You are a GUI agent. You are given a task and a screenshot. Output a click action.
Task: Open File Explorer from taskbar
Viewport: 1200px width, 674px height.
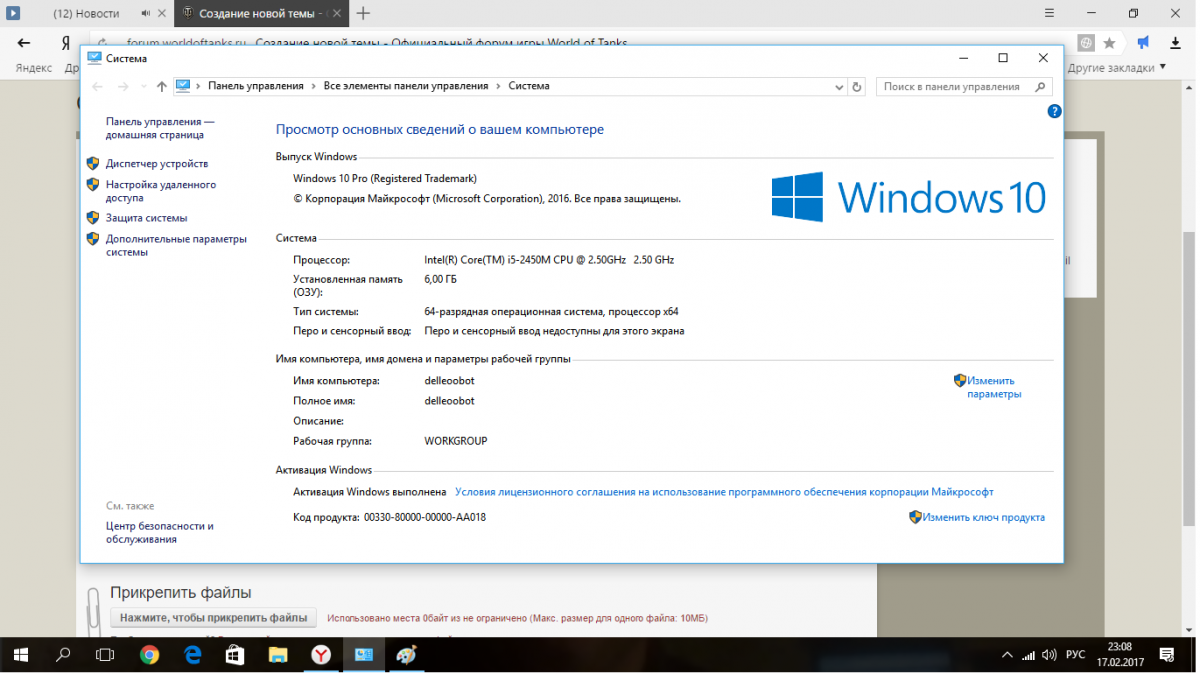(278, 655)
